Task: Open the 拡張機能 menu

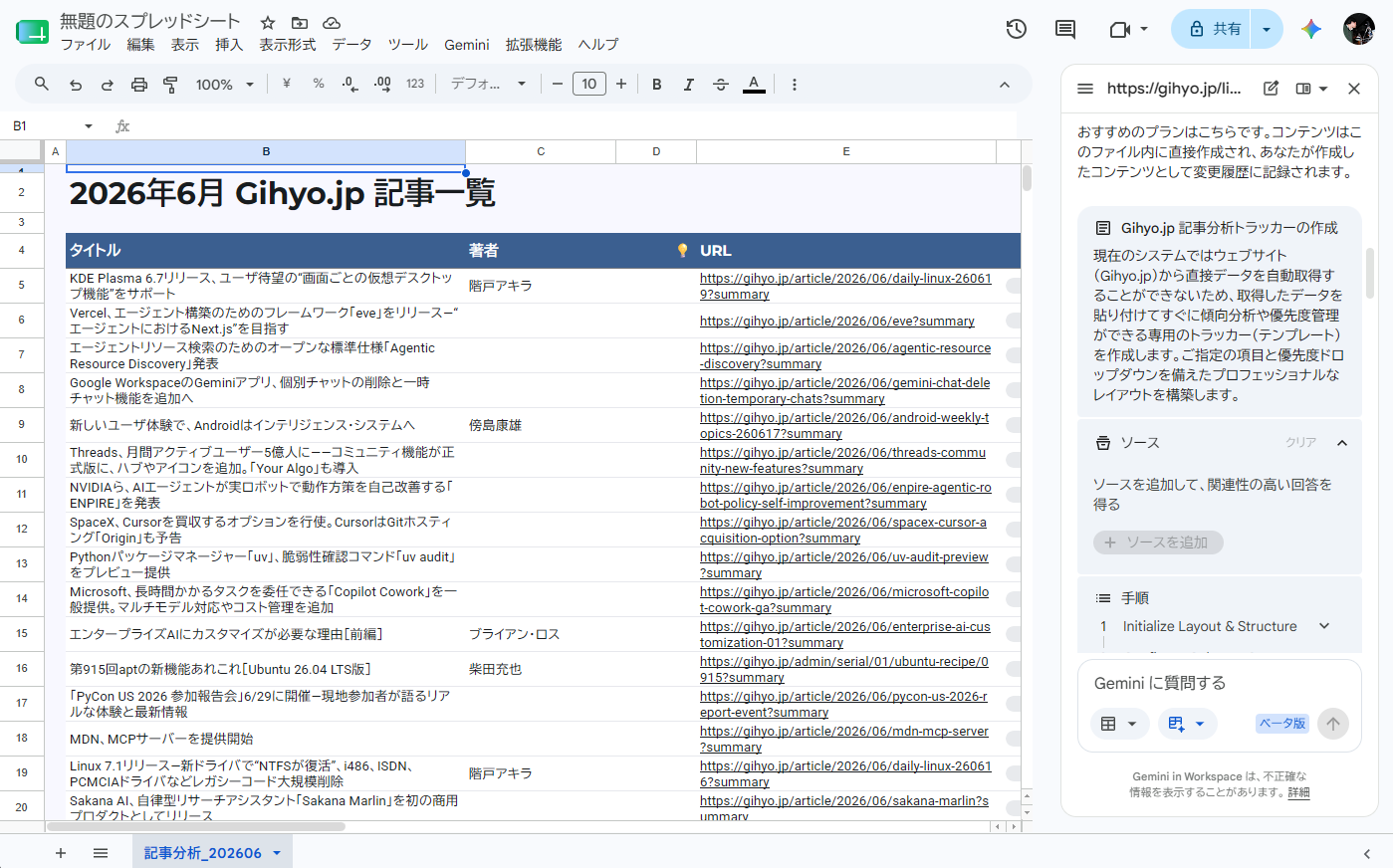Action: [534, 45]
